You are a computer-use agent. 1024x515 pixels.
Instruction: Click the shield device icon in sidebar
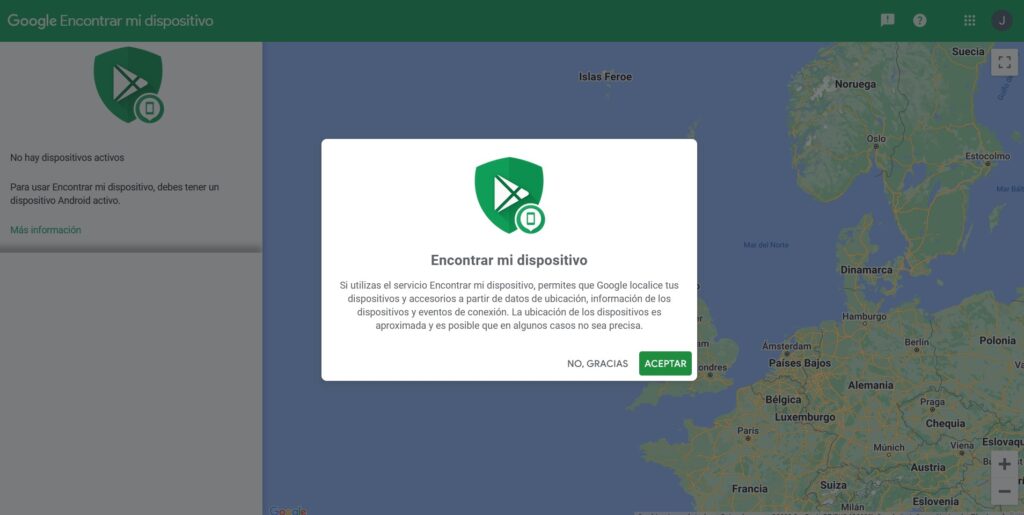129,85
